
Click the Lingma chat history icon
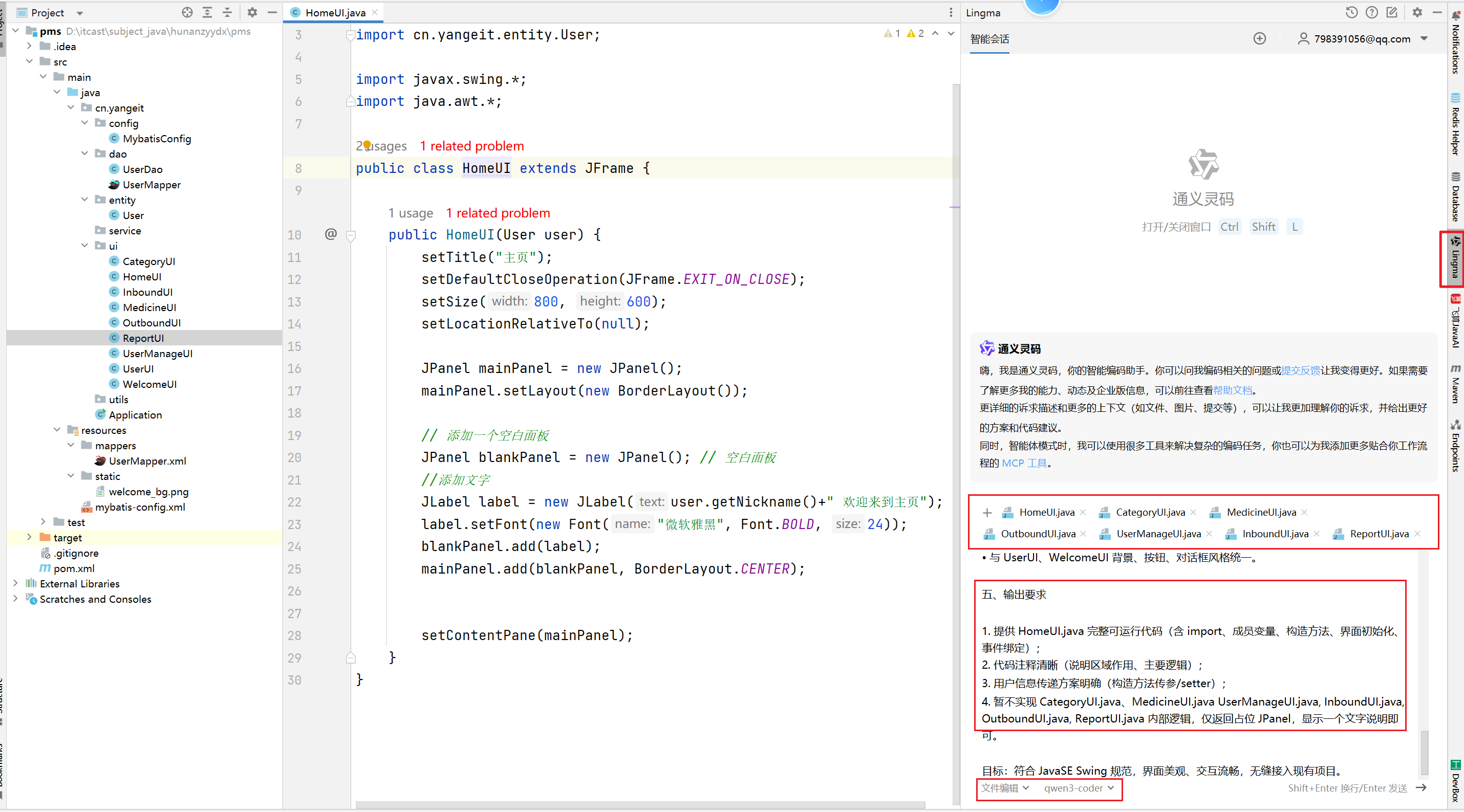click(1351, 12)
